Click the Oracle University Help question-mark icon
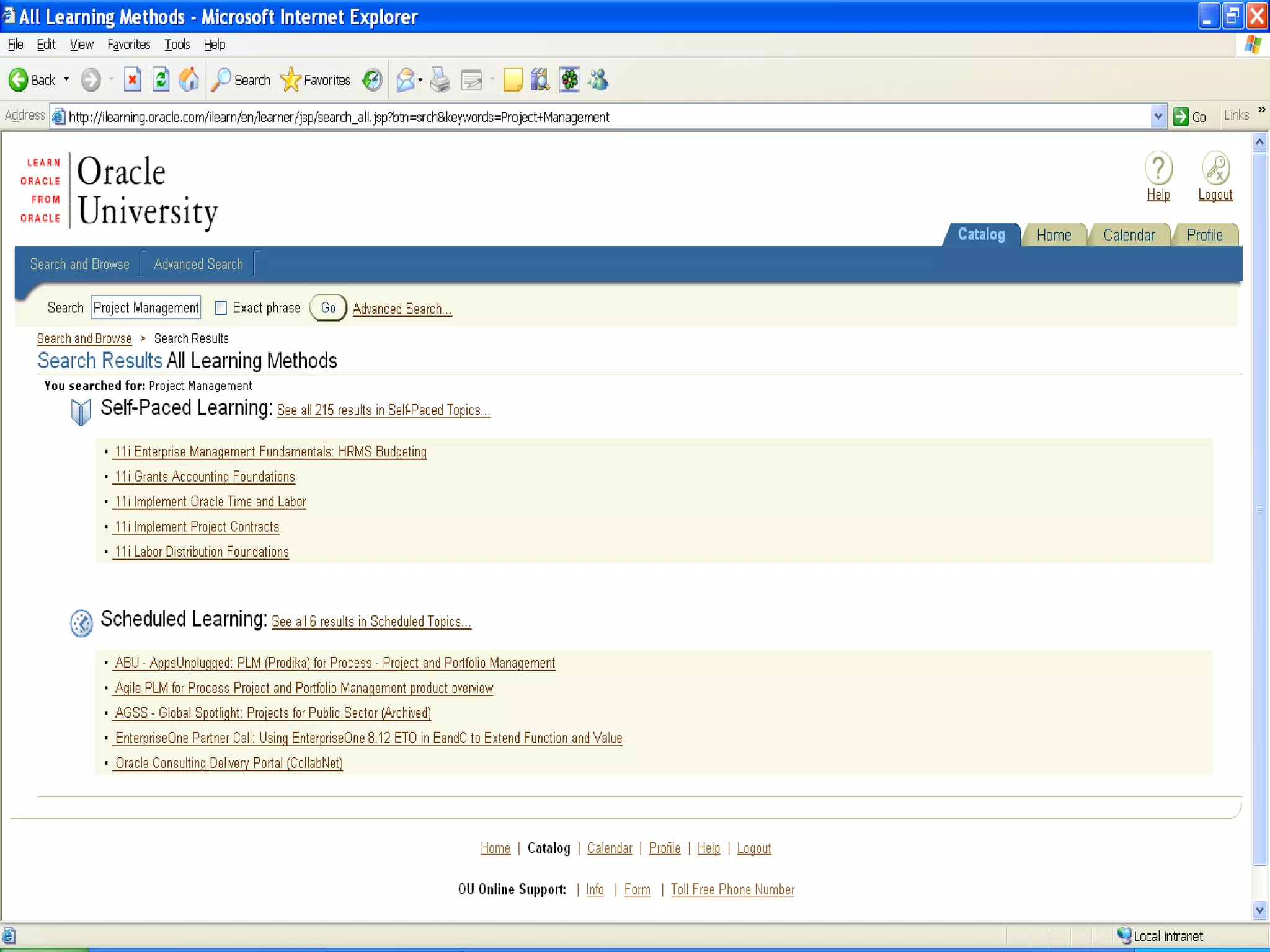 1158,169
